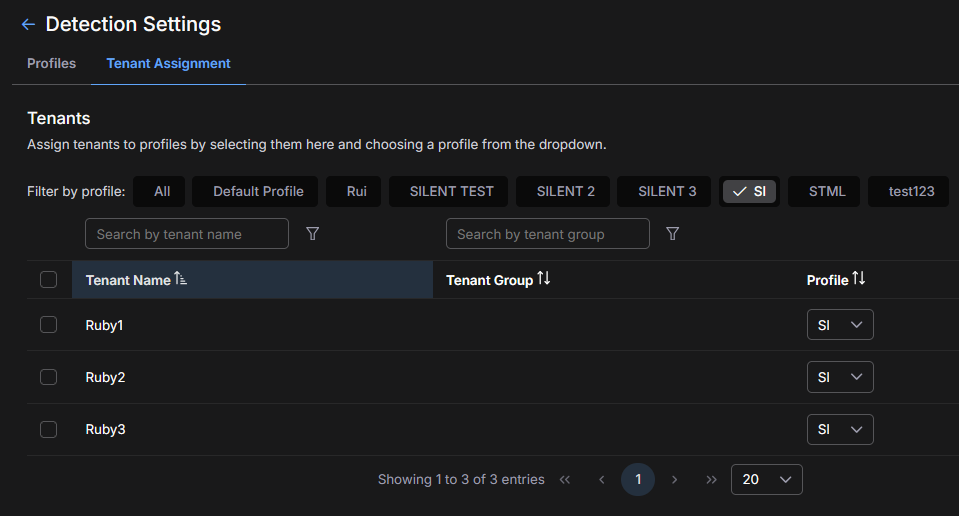The height and width of the screenshot is (516, 959).
Task: Sort by Profile column icon
Action: tap(858, 279)
